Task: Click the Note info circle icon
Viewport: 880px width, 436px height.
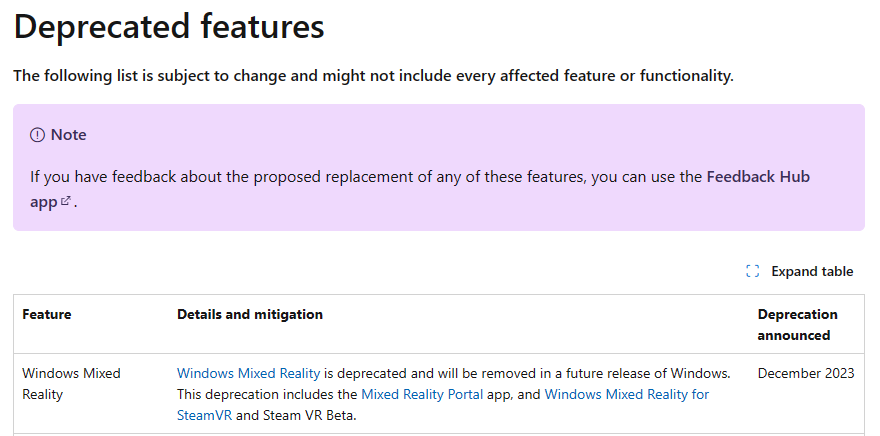Action: click(x=37, y=135)
